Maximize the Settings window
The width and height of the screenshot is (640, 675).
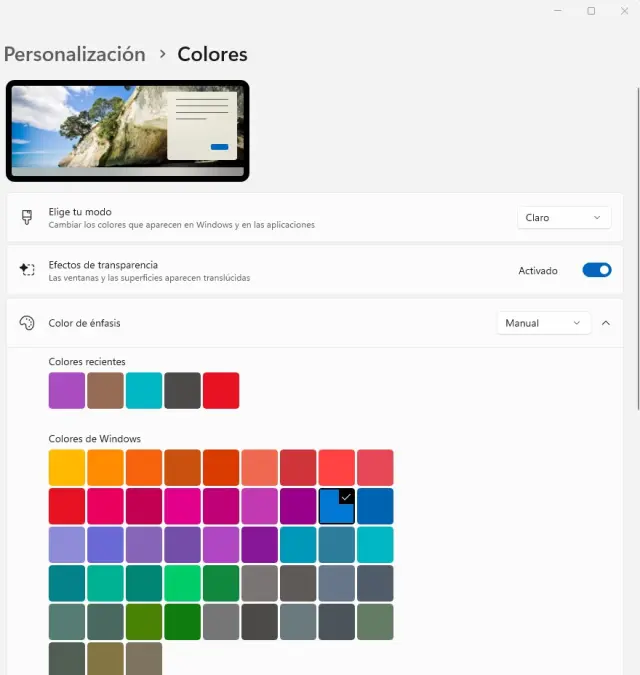tap(591, 10)
